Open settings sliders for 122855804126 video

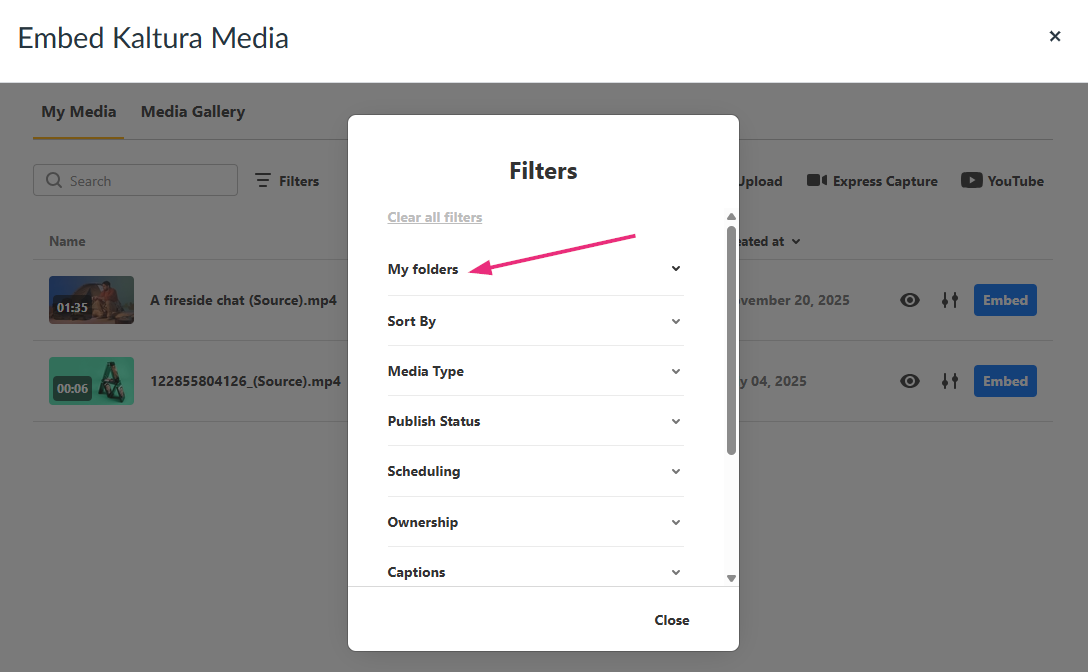click(x=950, y=381)
